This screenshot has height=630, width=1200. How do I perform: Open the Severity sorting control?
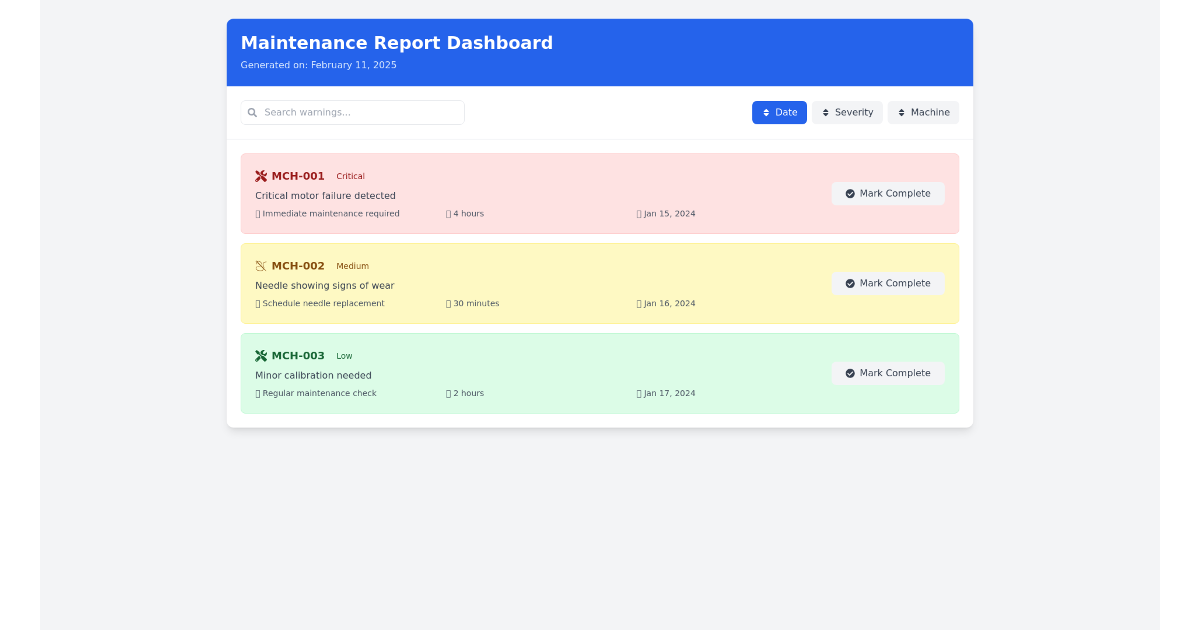pos(847,112)
